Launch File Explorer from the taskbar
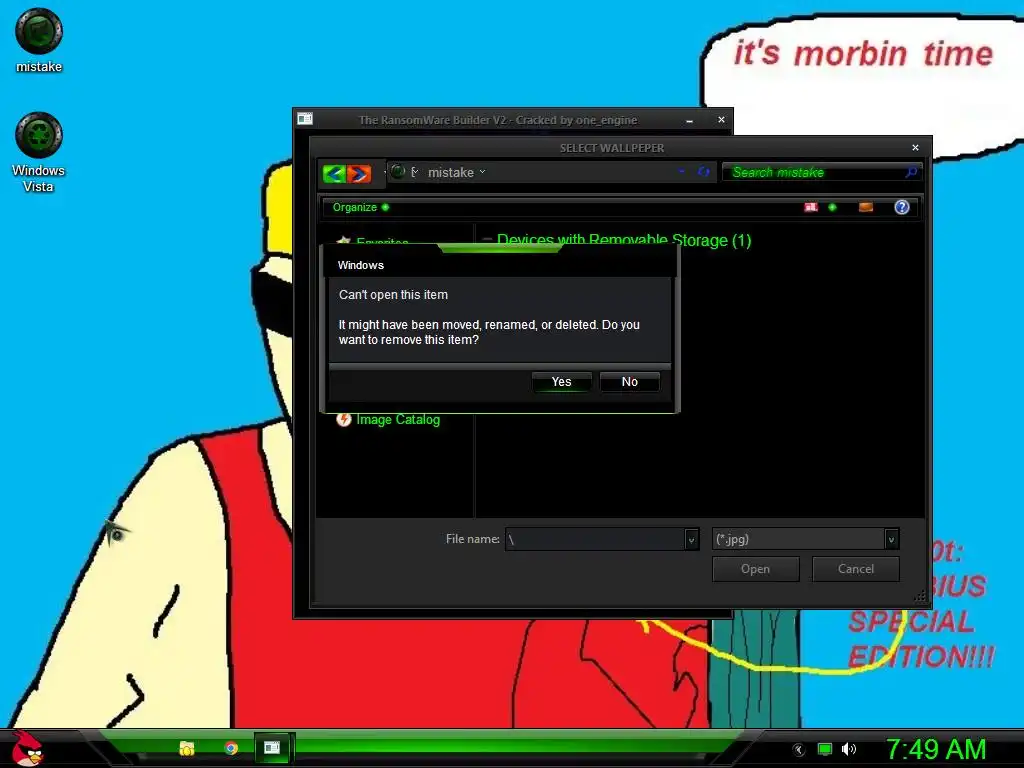This screenshot has width=1024, height=768. point(187,748)
